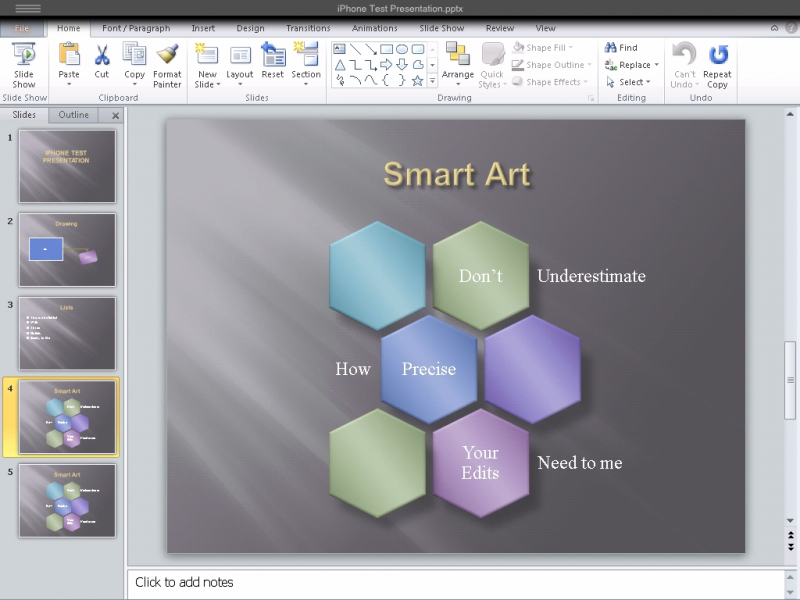
Task: Choose the Curve shape
Action: click(x=371, y=81)
